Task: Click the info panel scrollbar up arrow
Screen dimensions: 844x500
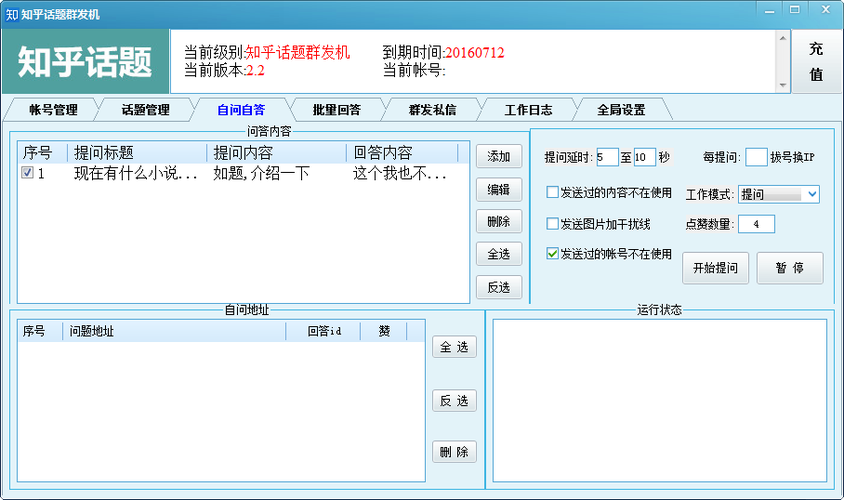Action: coord(783,38)
